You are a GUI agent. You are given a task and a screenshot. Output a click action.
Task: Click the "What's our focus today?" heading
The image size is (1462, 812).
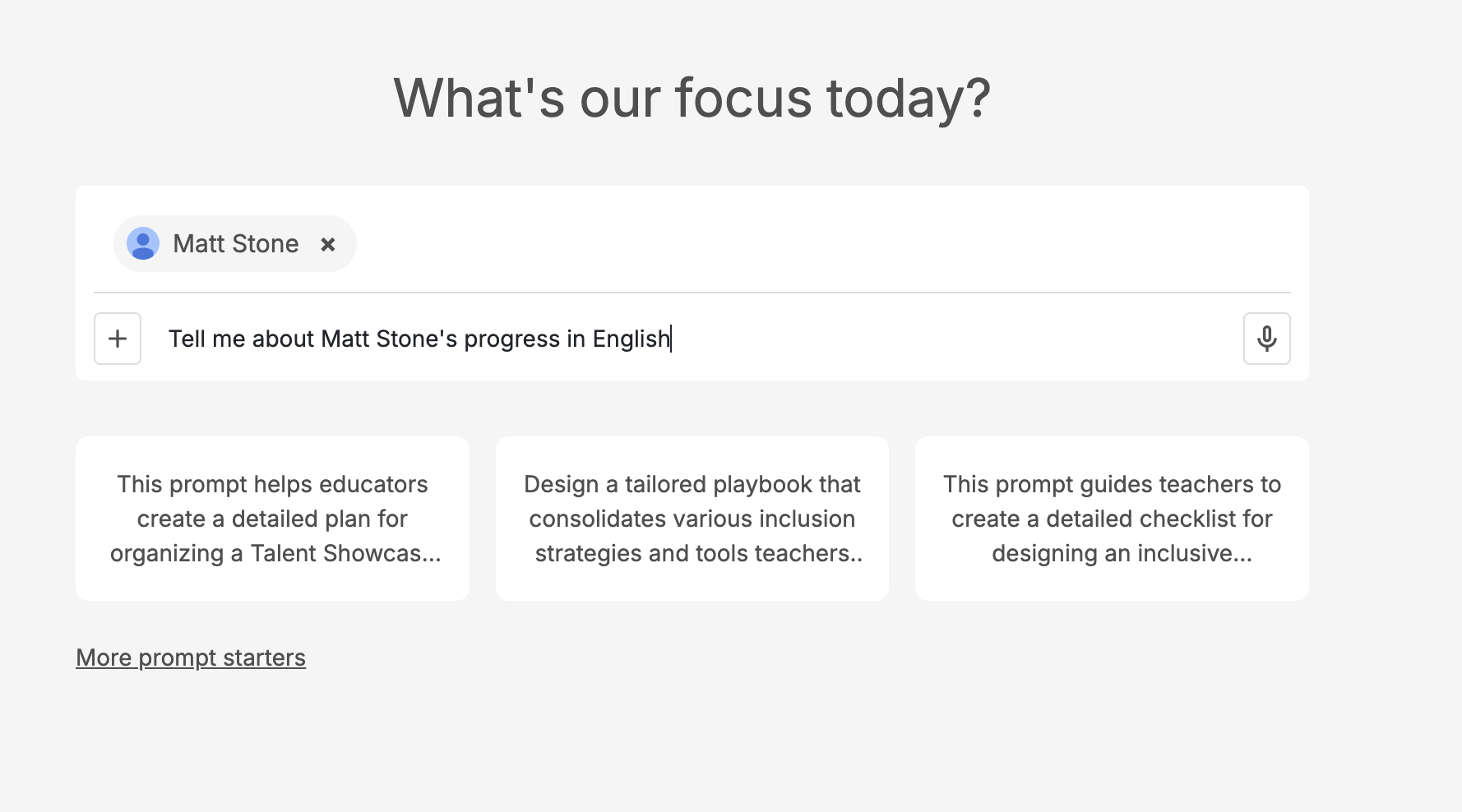pyautogui.click(x=692, y=98)
